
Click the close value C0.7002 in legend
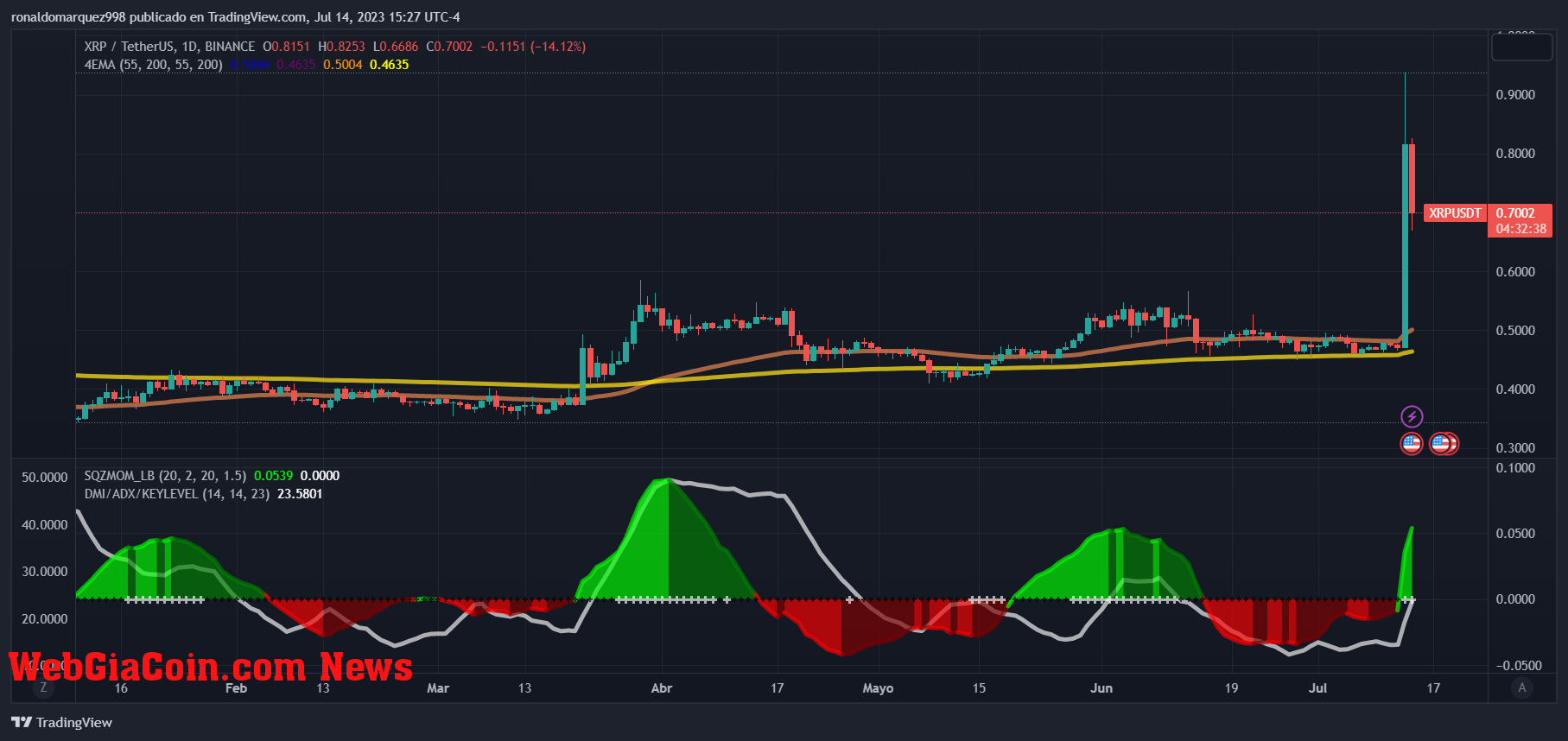coord(449,47)
